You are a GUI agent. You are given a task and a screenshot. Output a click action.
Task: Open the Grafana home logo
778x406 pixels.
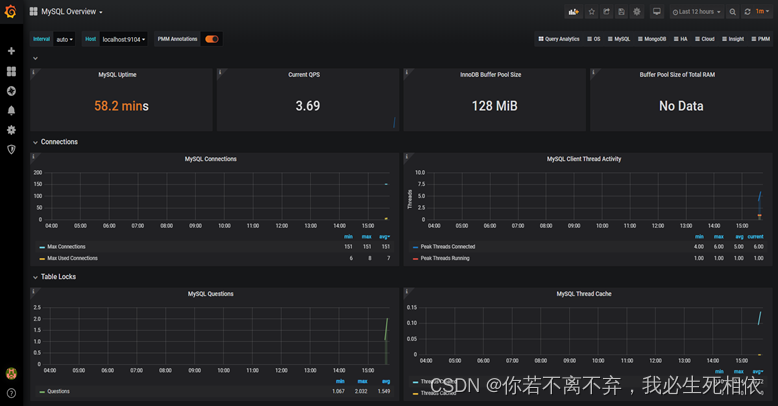10,11
